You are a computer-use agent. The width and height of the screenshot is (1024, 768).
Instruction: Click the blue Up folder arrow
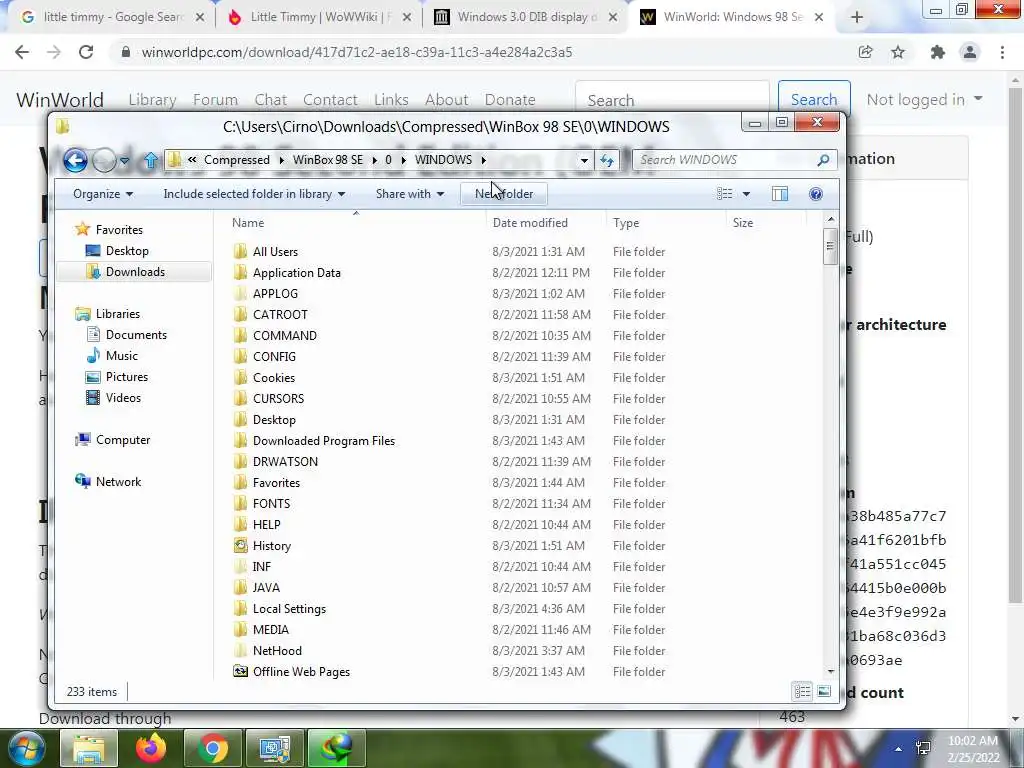point(151,160)
